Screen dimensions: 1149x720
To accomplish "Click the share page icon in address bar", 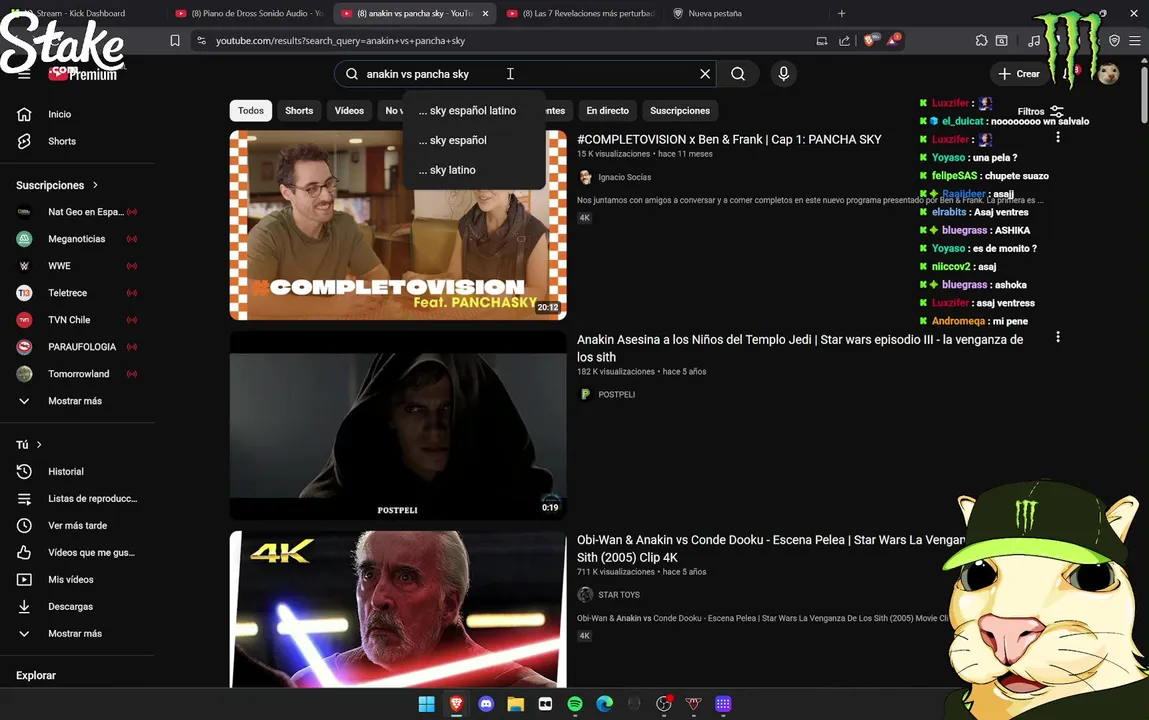I will (844, 41).
